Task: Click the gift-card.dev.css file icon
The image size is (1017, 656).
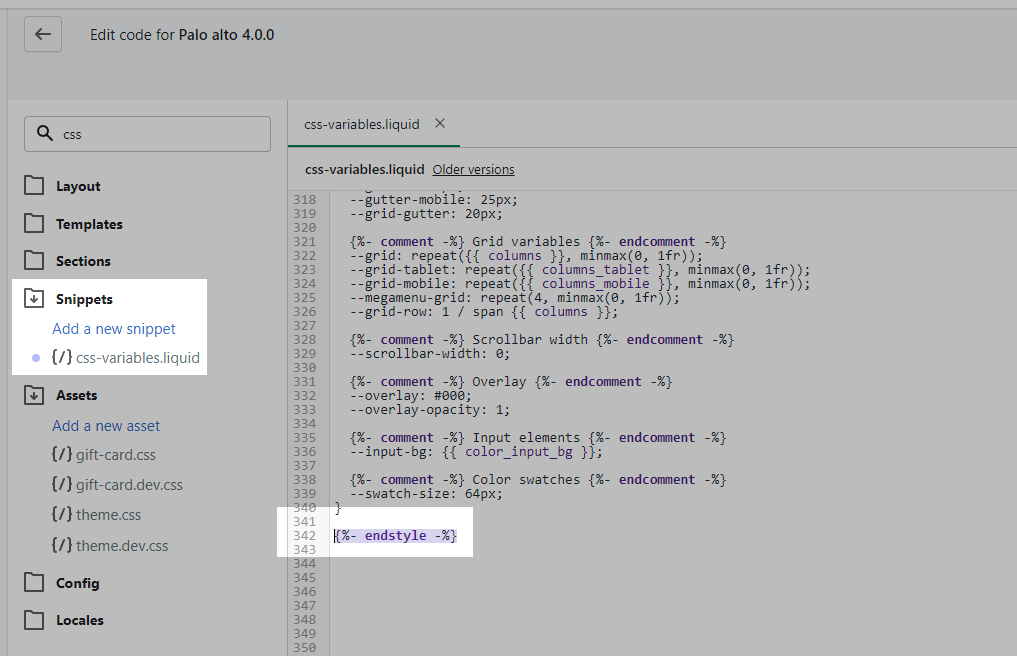Action: (x=61, y=485)
